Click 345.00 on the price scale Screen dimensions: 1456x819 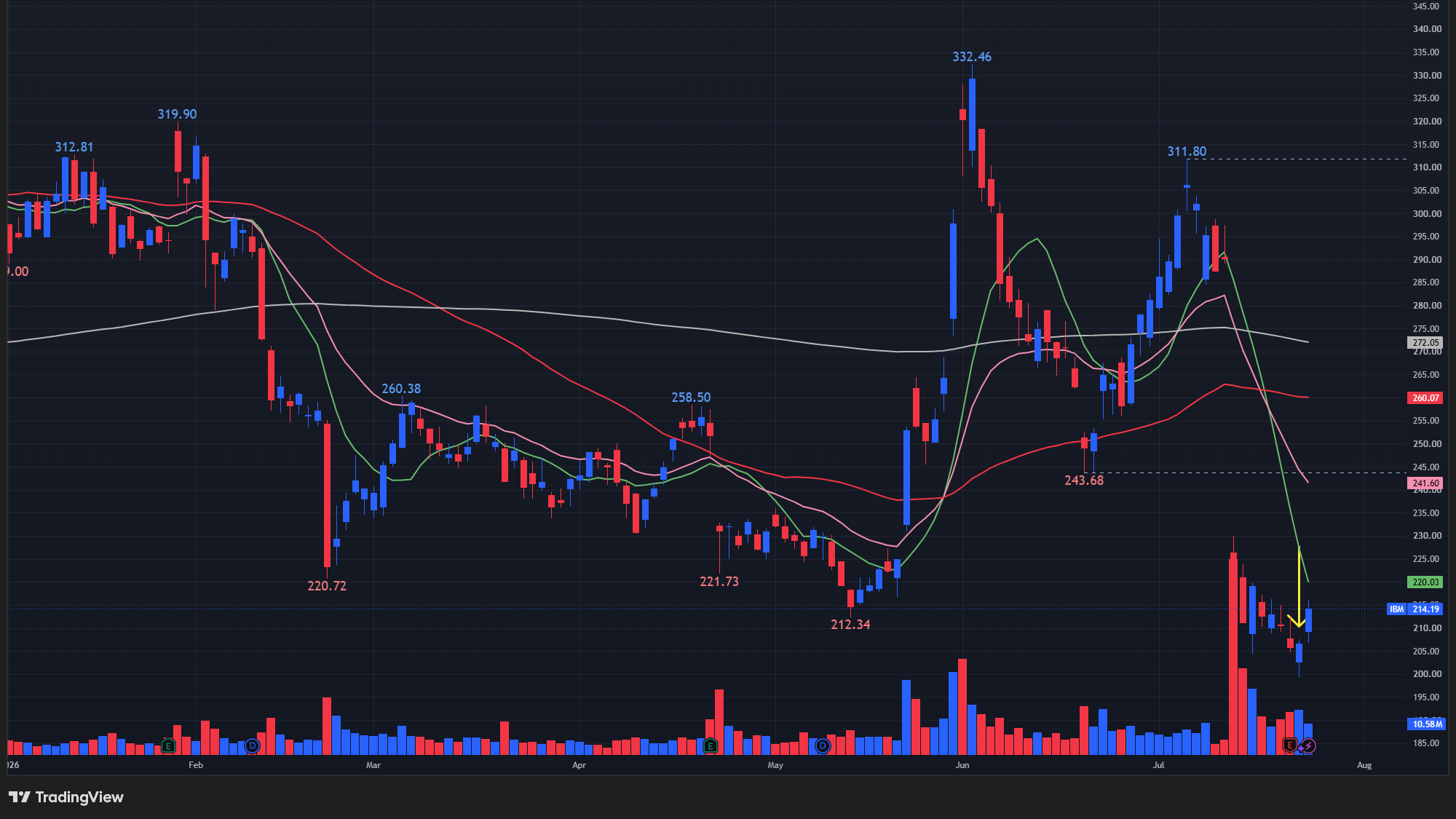tap(1427, 7)
